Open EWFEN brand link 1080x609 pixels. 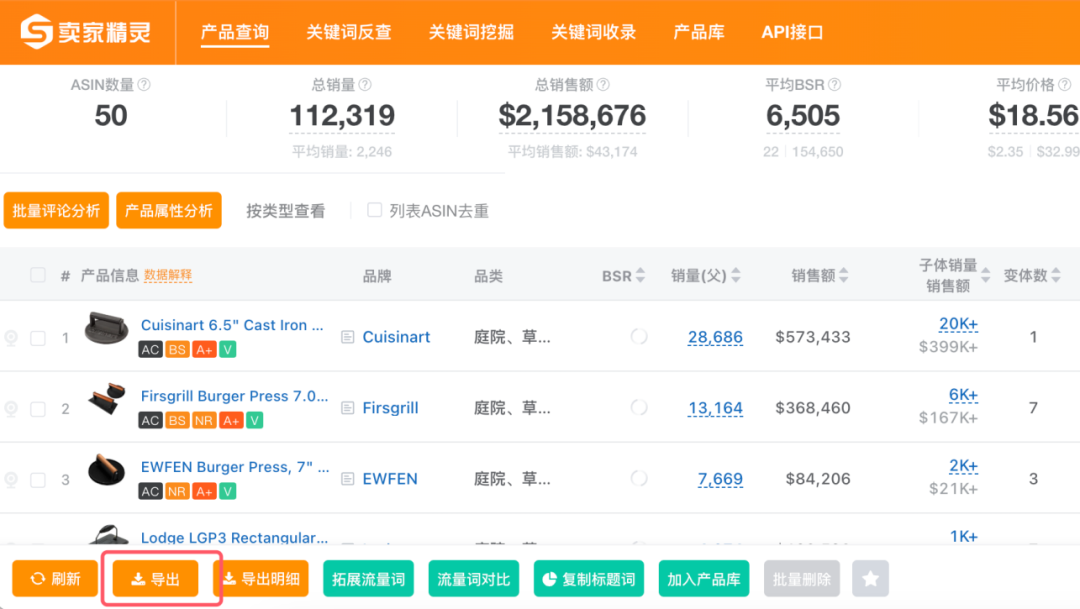pos(390,479)
